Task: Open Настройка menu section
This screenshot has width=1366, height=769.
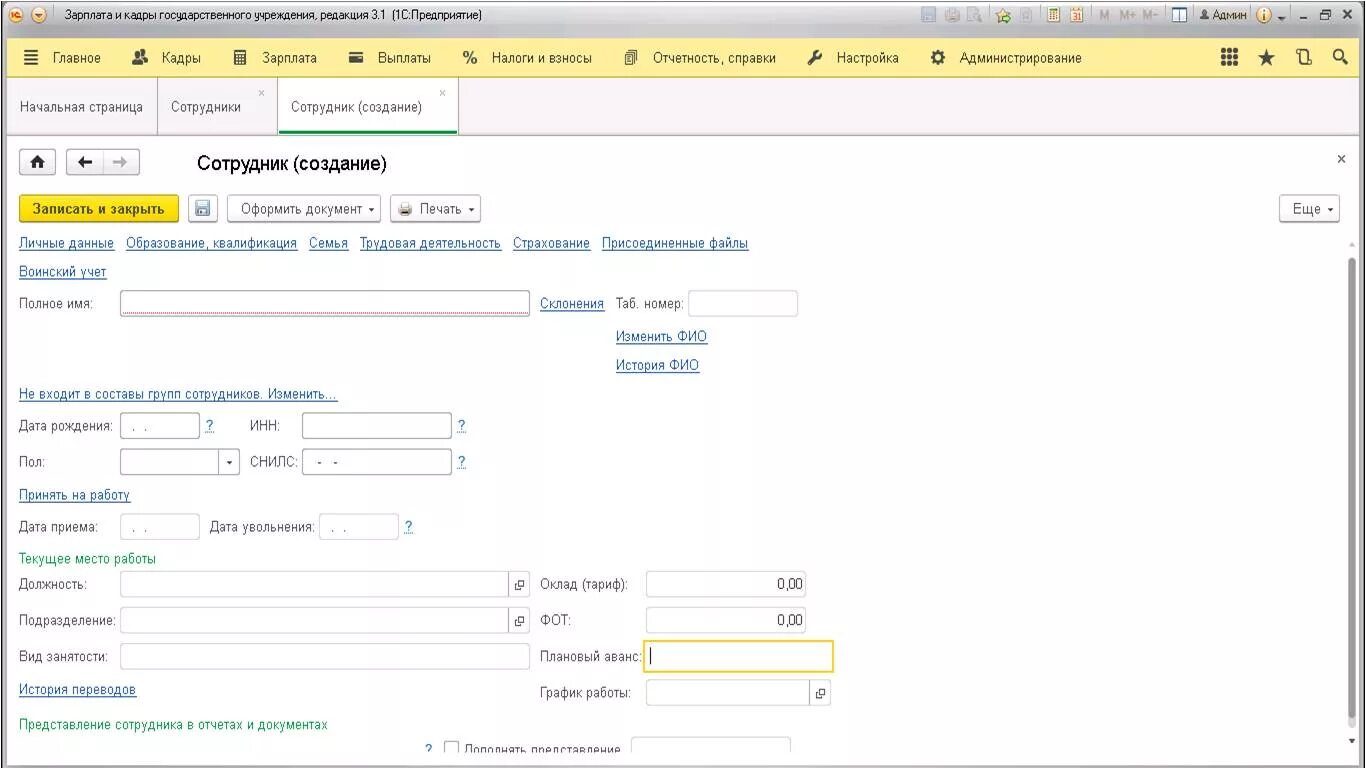Action: (x=853, y=58)
